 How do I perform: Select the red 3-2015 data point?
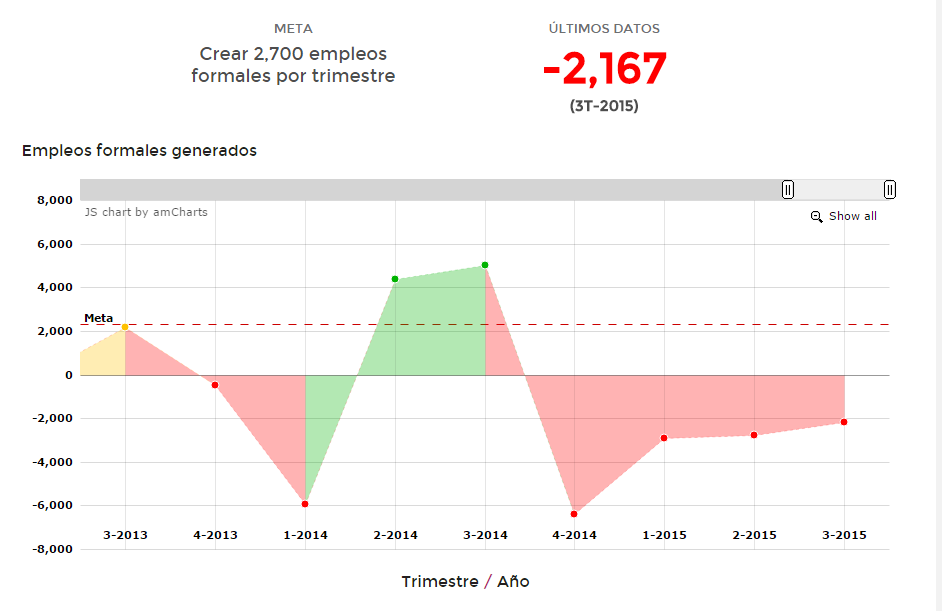[844, 422]
